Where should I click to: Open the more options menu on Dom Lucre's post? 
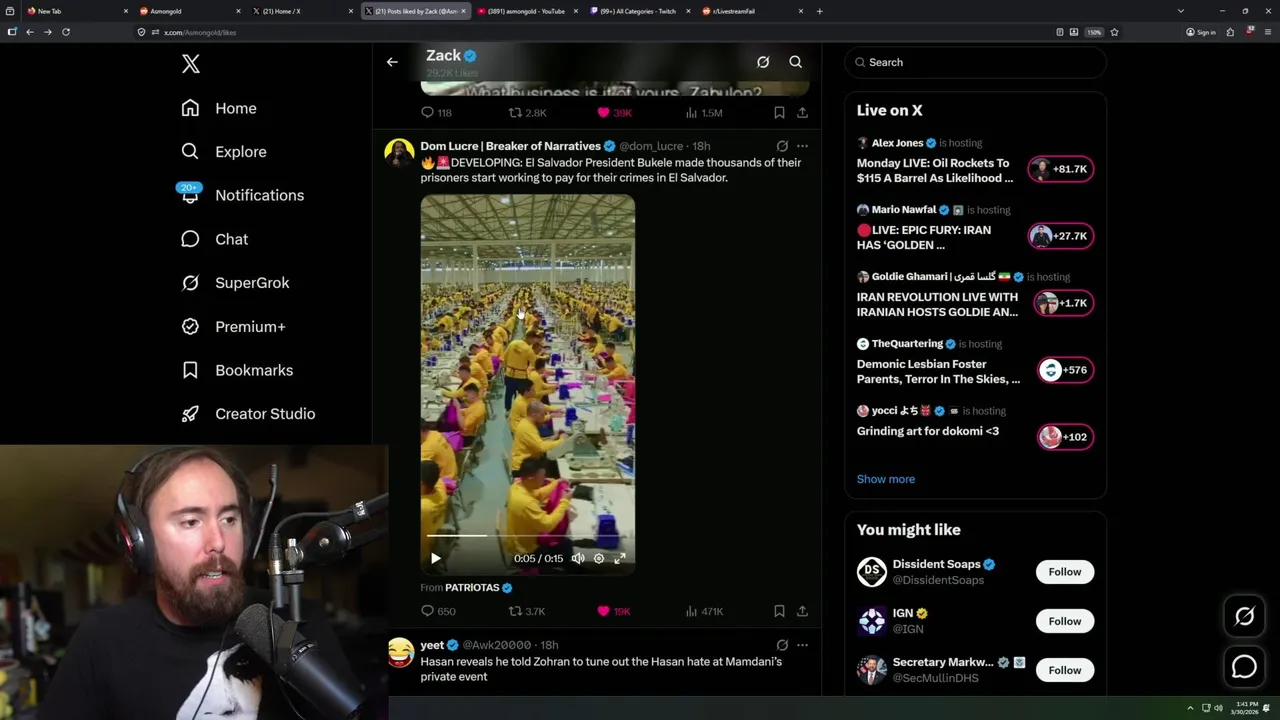coord(802,146)
